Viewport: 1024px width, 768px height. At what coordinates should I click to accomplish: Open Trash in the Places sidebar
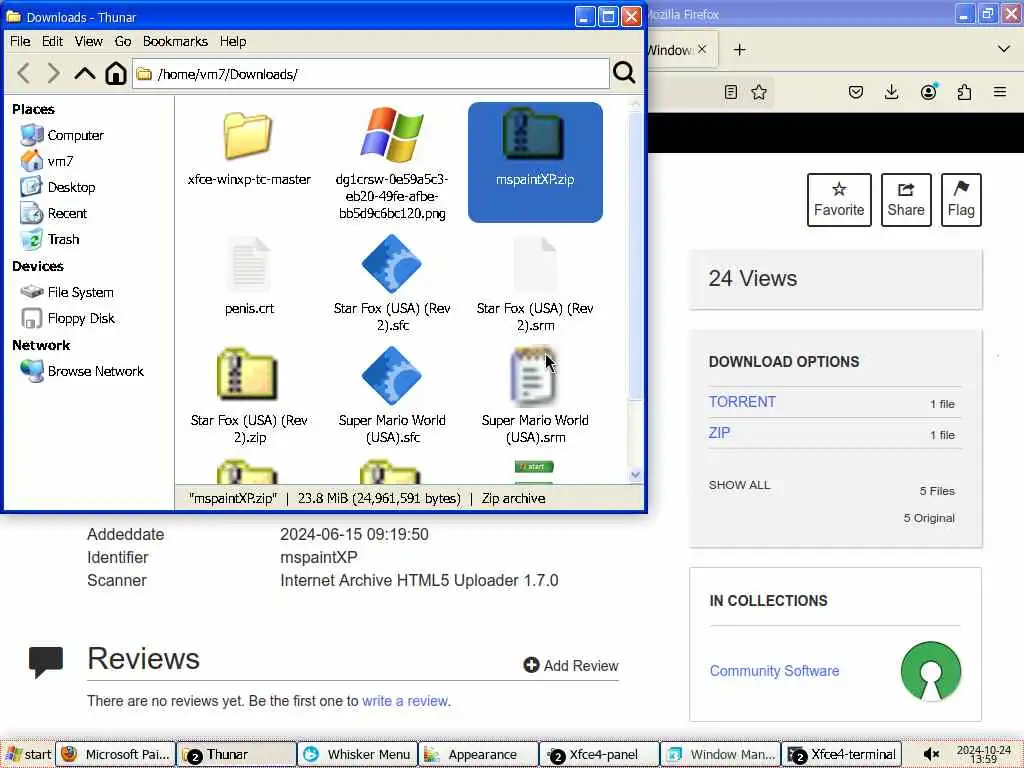click(x=50, y=239)
